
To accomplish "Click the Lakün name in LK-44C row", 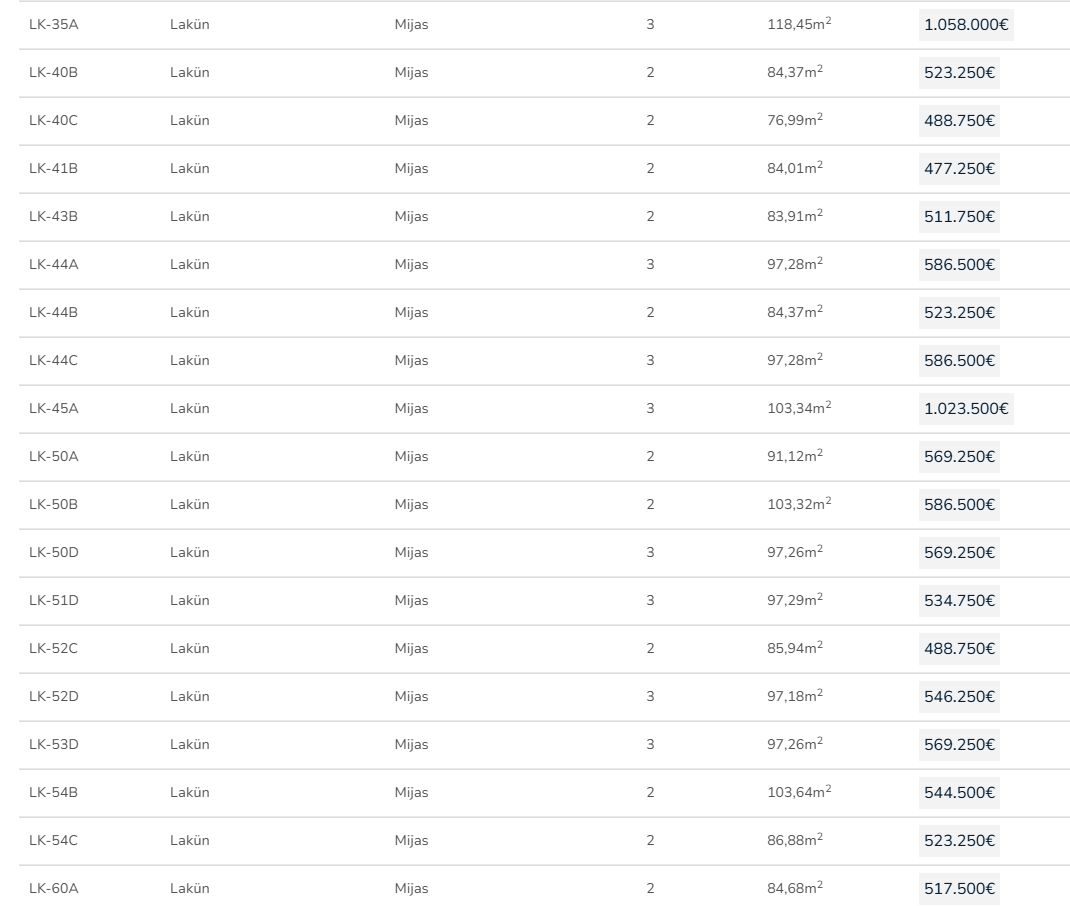I will tap(190, 361).
